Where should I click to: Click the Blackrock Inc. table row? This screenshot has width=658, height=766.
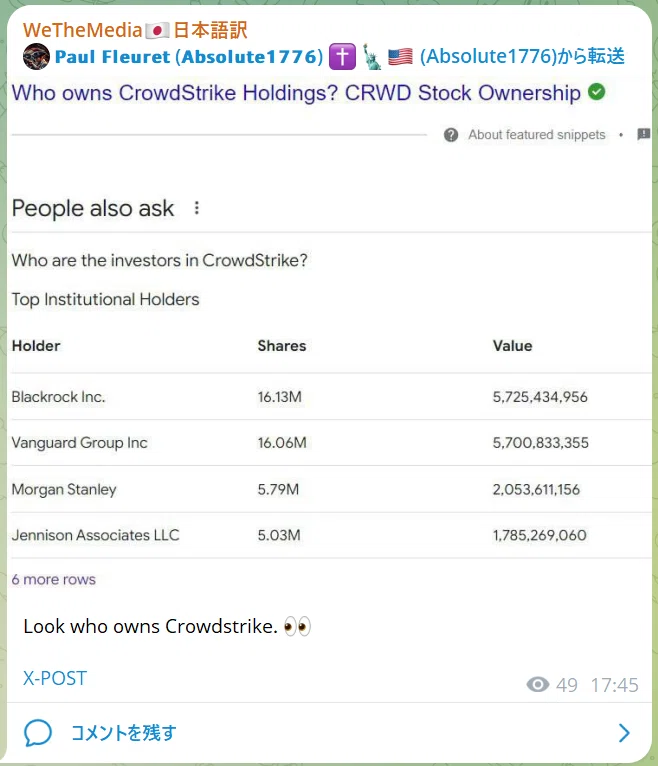pos(331,397)
